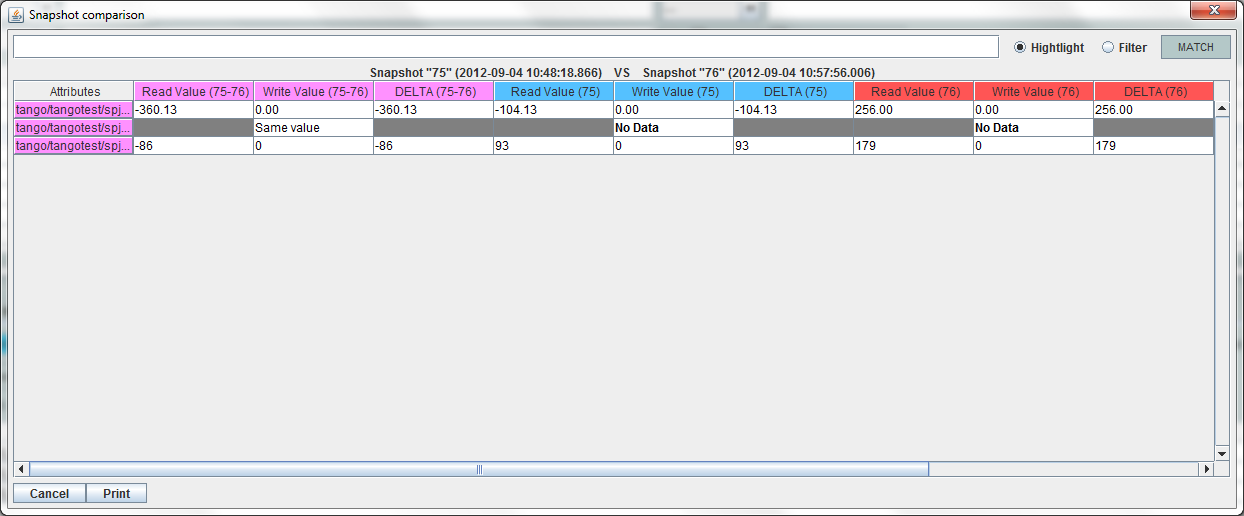This screenshot has width=1244, height=516.
Task: Click the Java icon in title bar
Action: [x=16, y=15]
